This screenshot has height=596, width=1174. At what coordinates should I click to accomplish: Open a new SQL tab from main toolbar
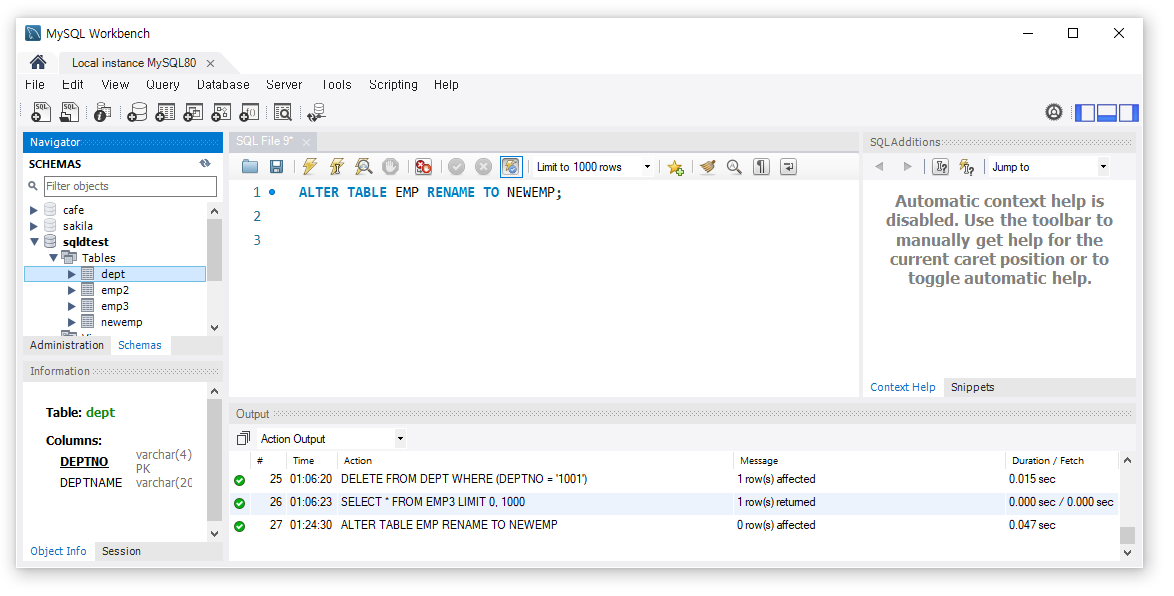click(x=41, y=112)
